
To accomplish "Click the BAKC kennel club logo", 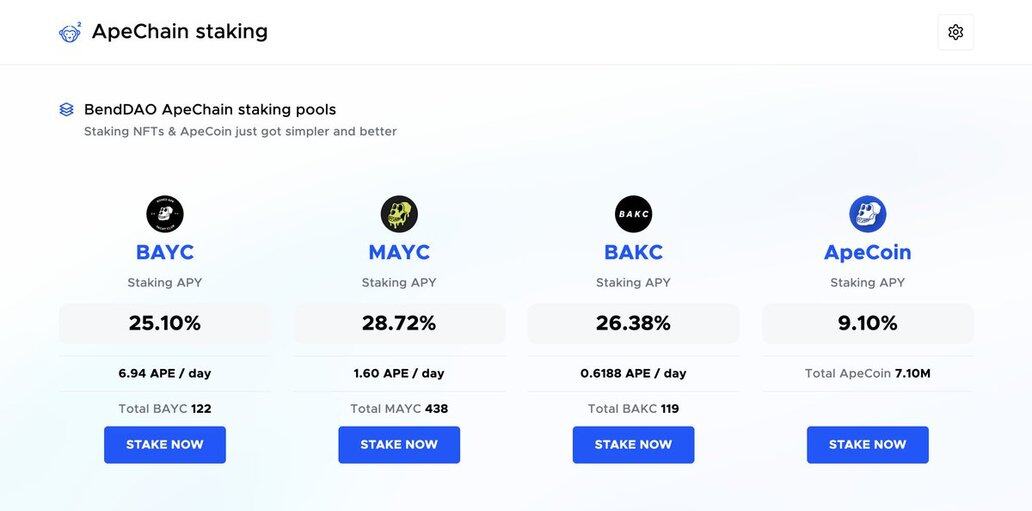I will (633, 214).
